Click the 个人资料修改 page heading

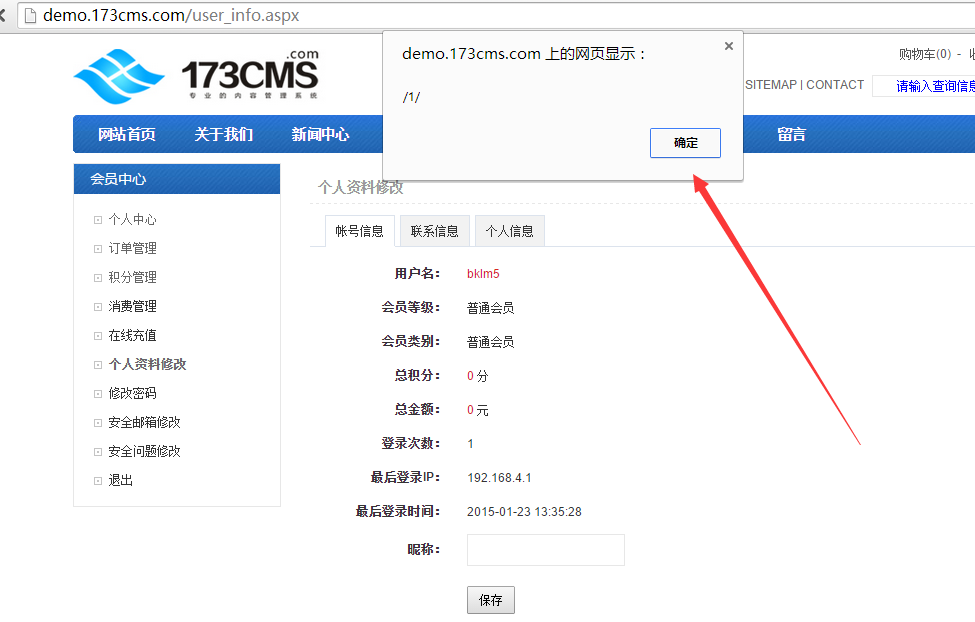(361, 187)
